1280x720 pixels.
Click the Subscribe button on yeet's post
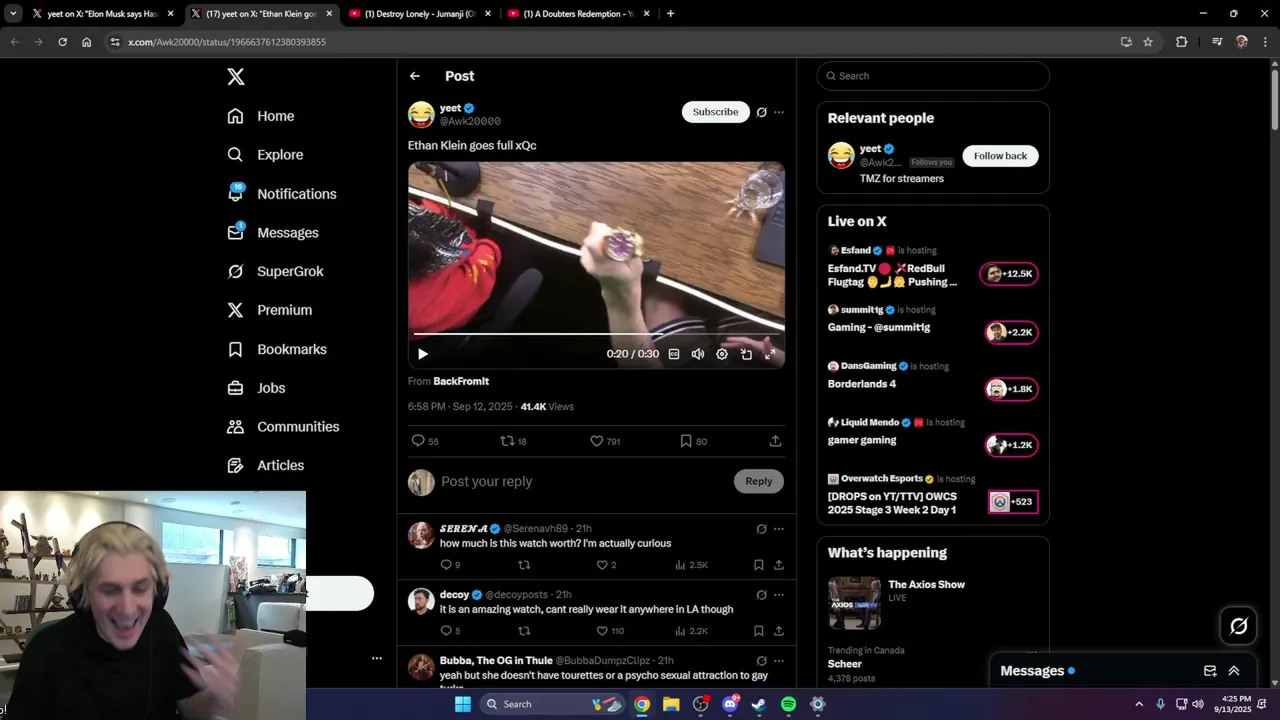coord(715,112)
